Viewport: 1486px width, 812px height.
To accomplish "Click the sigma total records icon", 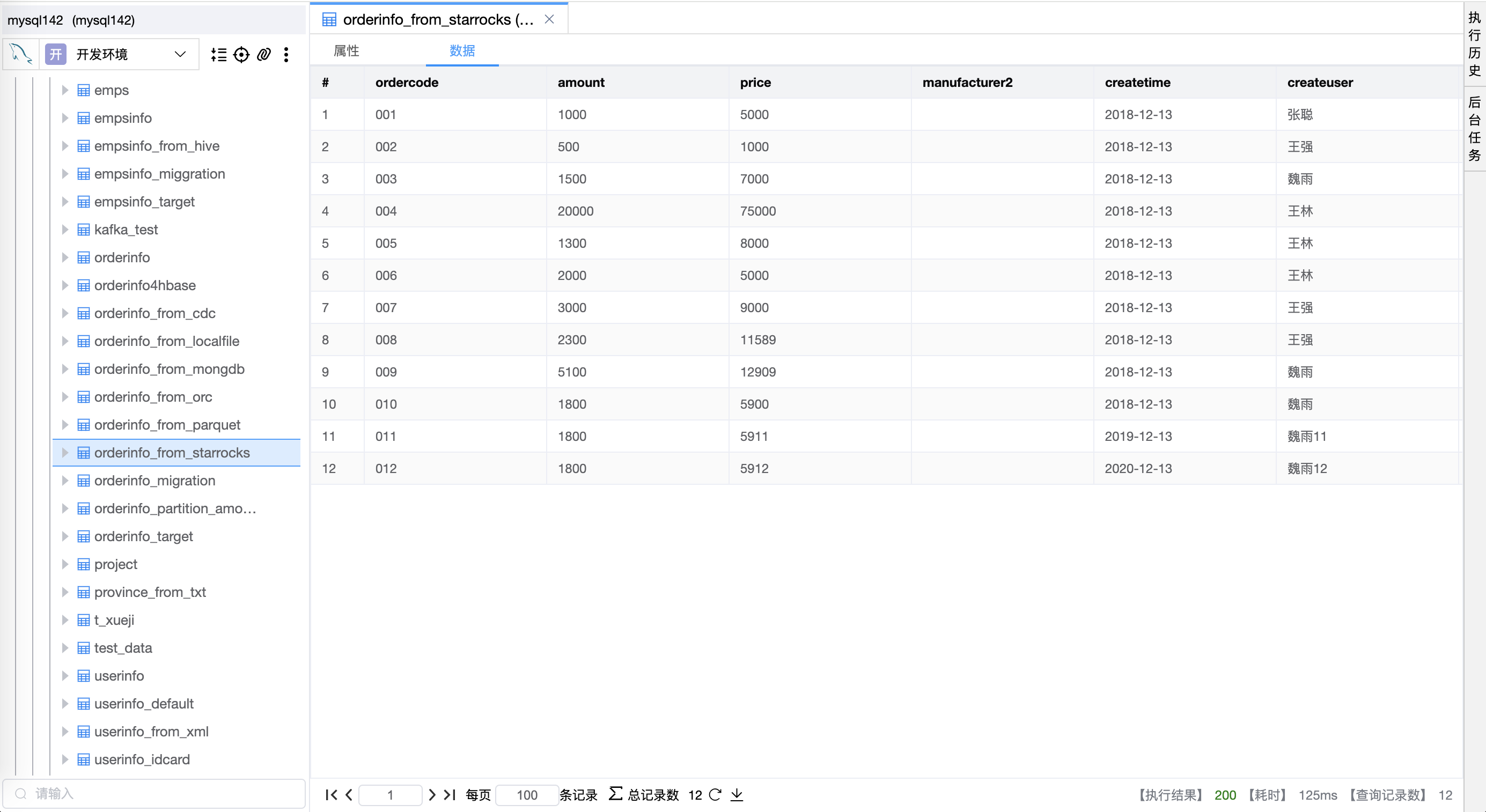I will pos(615,794).
